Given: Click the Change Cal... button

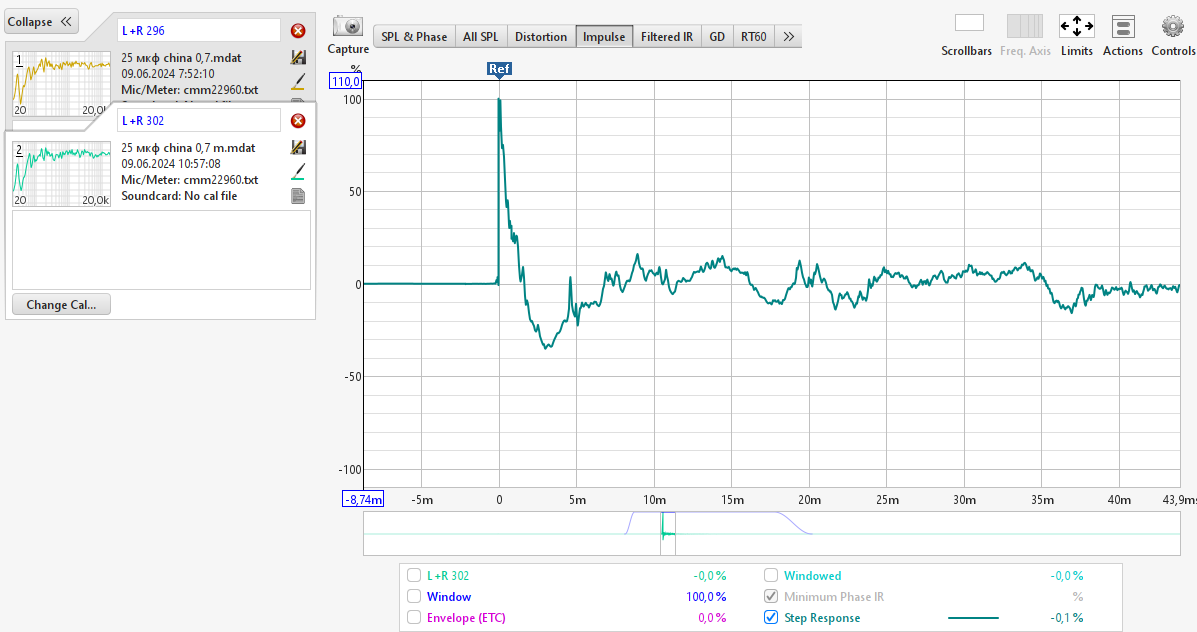Looking at the screenshot, I should pyautogui.click(x=61, y=305).
